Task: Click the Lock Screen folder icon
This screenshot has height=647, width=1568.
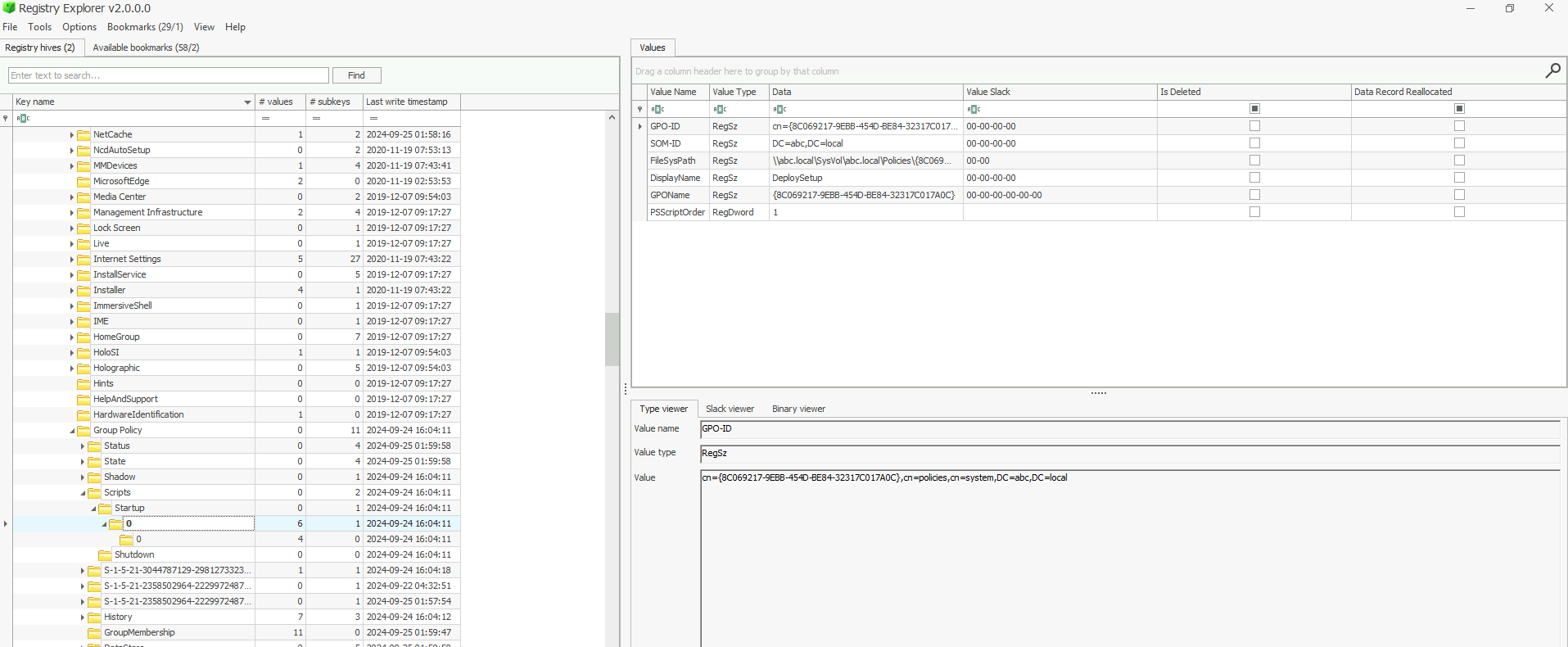Action: click(84, 228)
